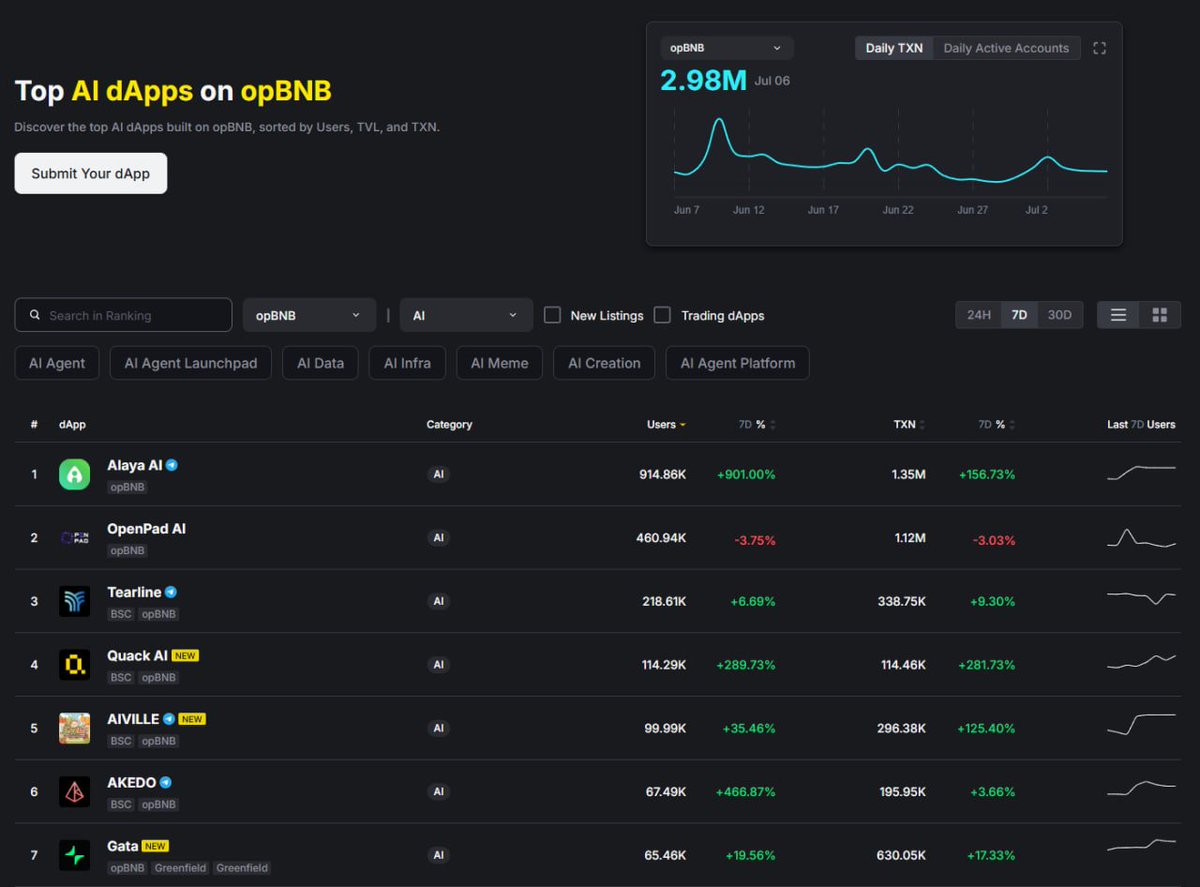
Task: Click the Telegram badge next to AIVILLE
Action: [x=169, y=719]
